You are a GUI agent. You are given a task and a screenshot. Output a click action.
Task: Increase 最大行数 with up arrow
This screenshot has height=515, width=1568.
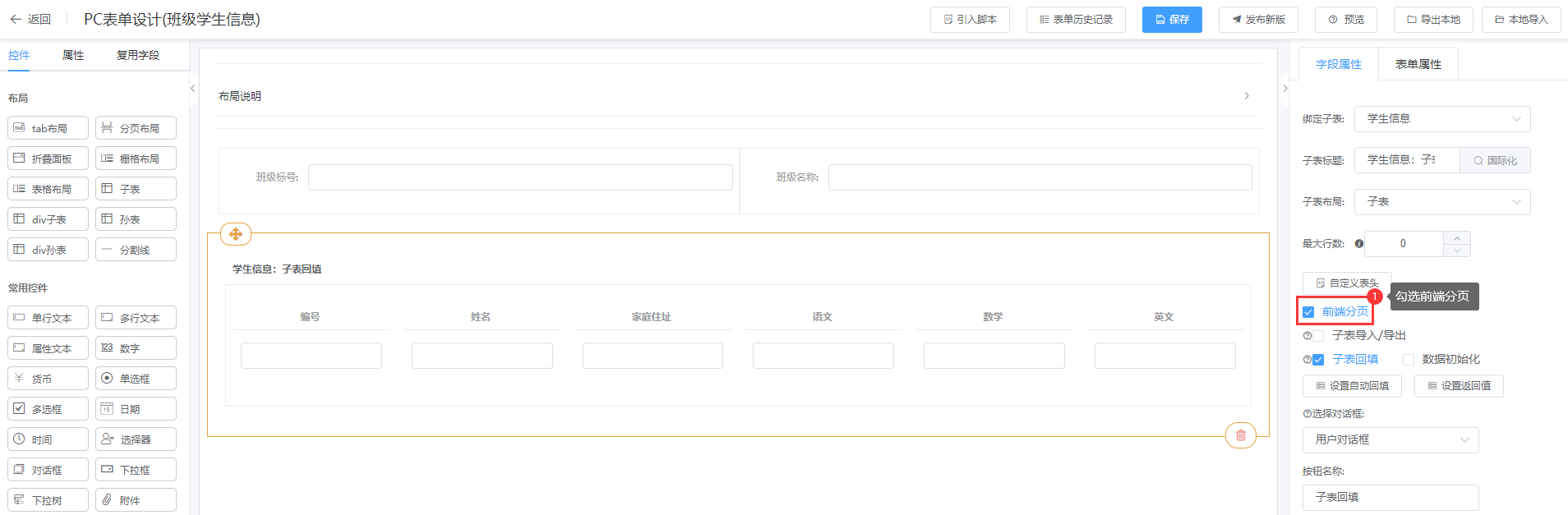(x=1457, y=237)
